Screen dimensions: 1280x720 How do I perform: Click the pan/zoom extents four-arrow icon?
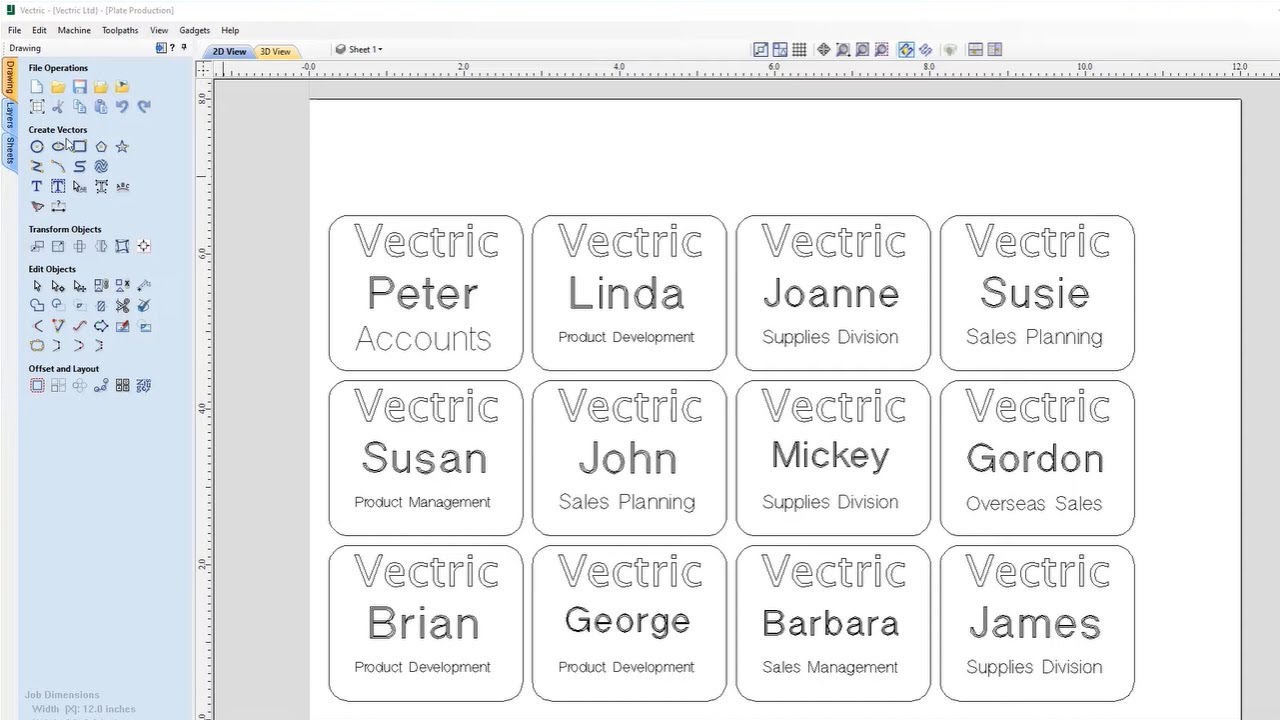pos(823,50)
